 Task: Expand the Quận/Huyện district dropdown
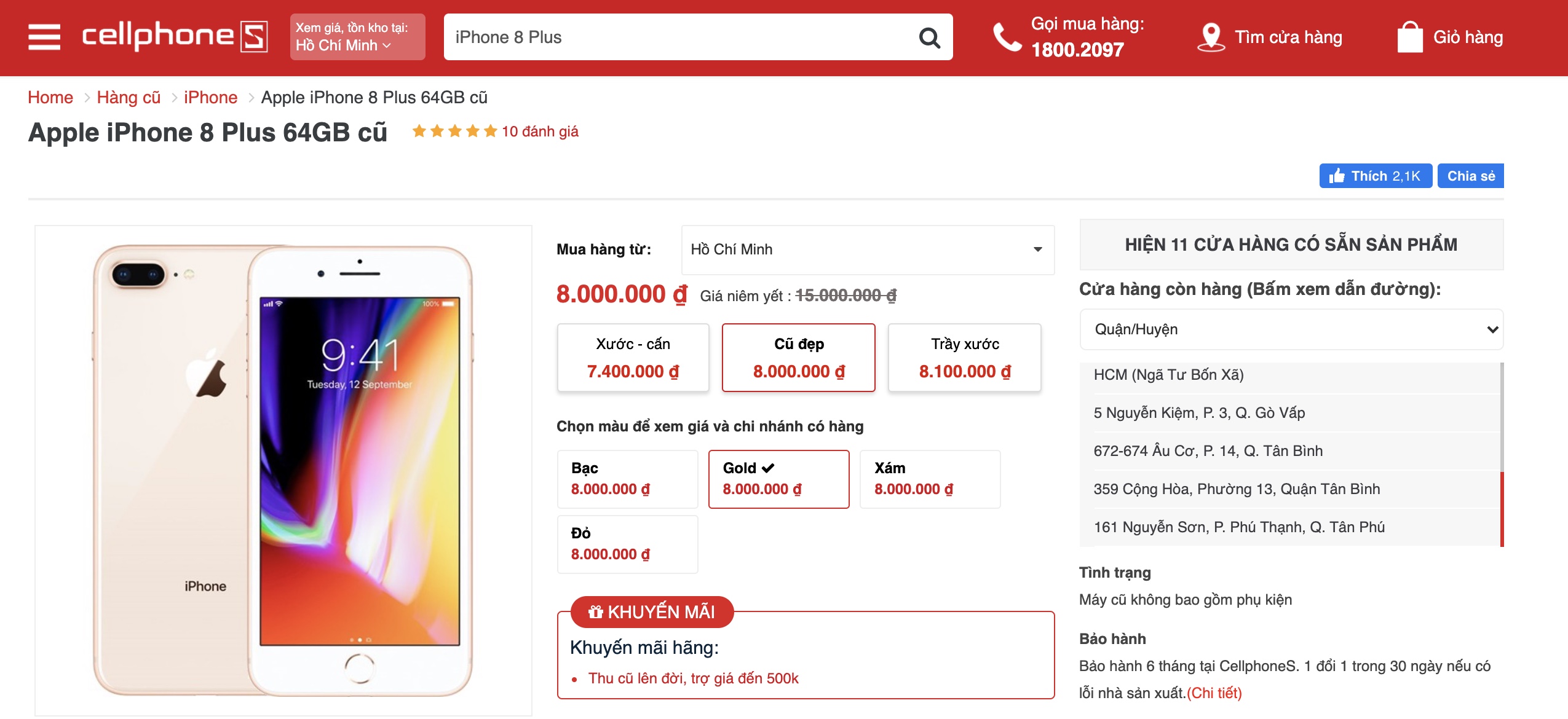[1291, 329]
